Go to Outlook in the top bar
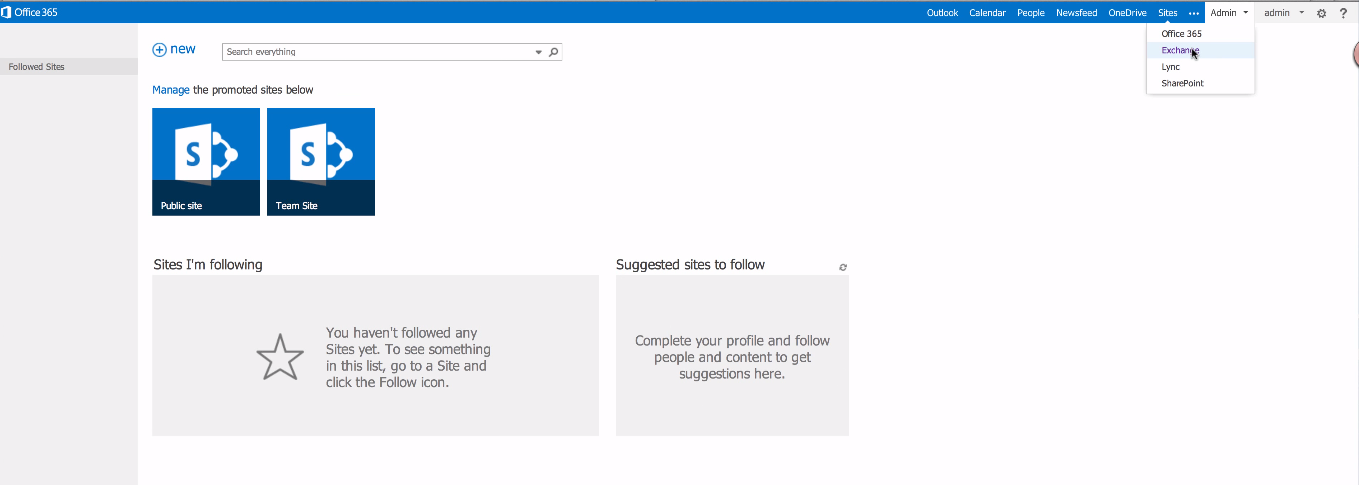This screenshot has width=1359, height=485. 942,13
